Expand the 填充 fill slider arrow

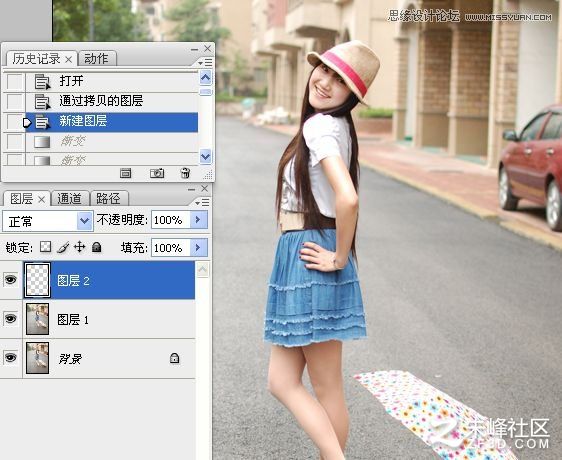pos(198,247)
